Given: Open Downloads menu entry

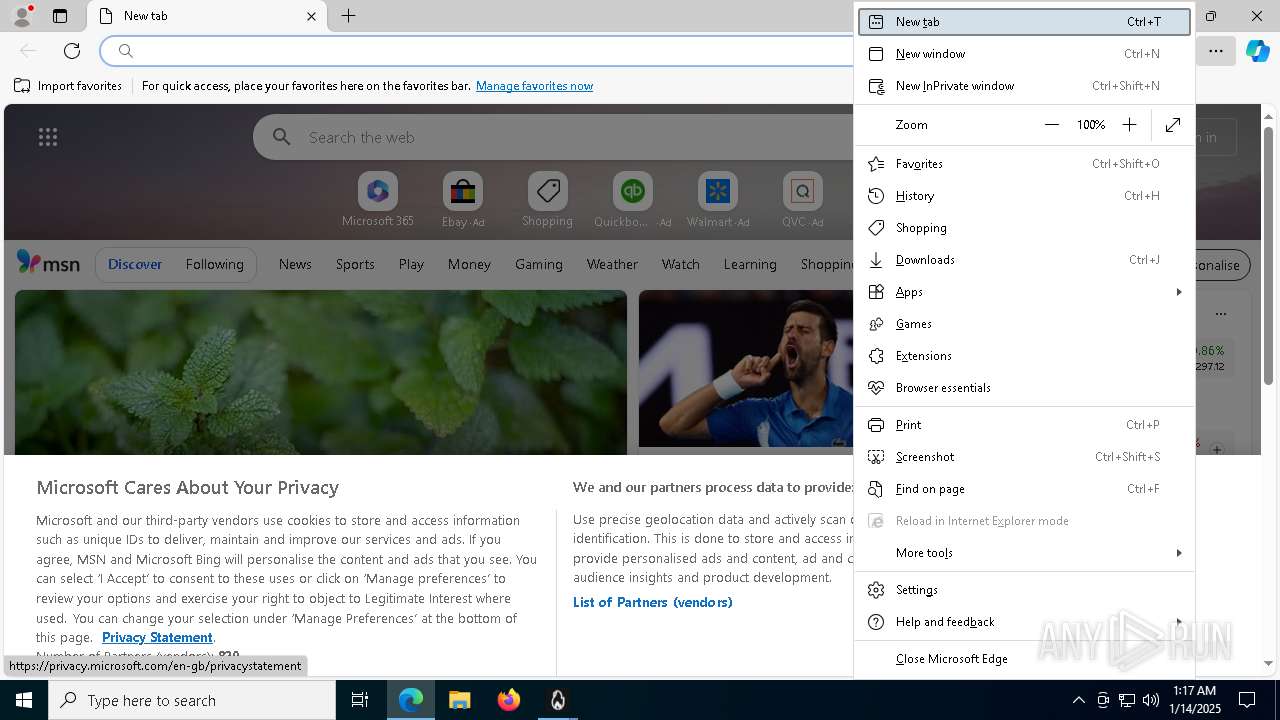Looking at the screenshot, I should [x=1024, y=260].
